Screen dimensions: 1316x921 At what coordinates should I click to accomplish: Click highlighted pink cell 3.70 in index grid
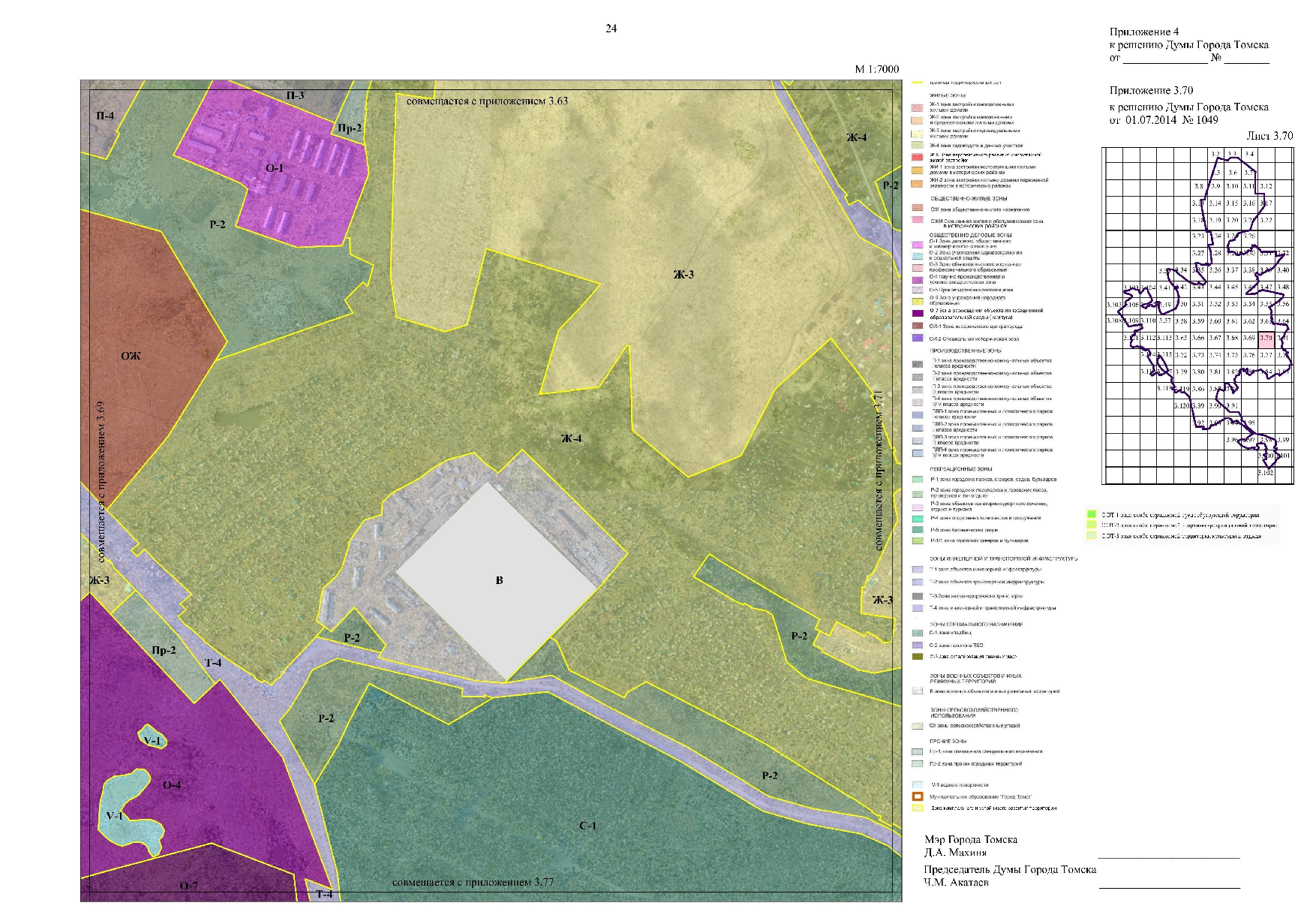(1266, 339)
